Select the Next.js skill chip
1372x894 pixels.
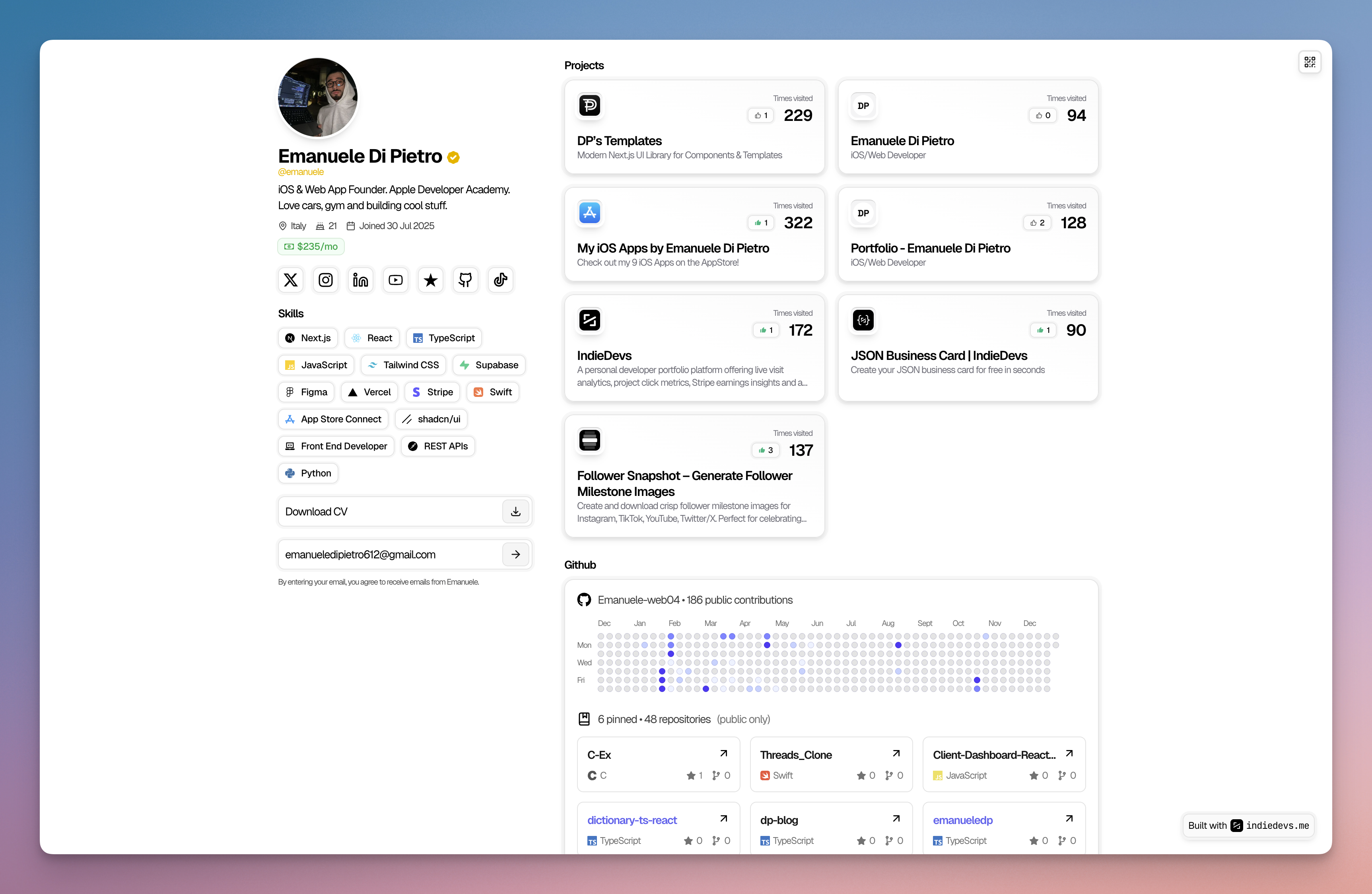pyautogui.click(x=307, y=338)
